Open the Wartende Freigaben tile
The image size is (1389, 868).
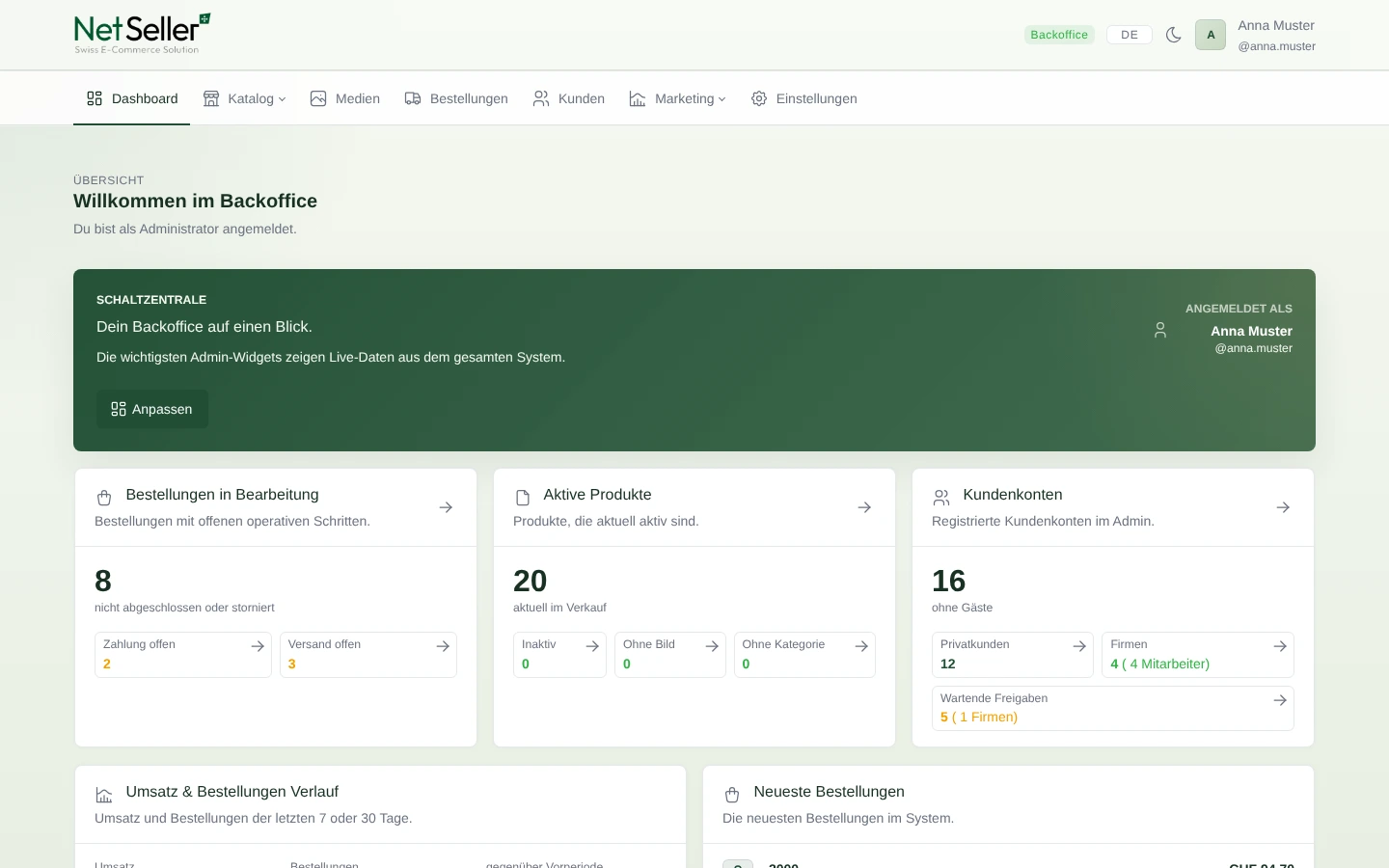tap(1113, 709)
